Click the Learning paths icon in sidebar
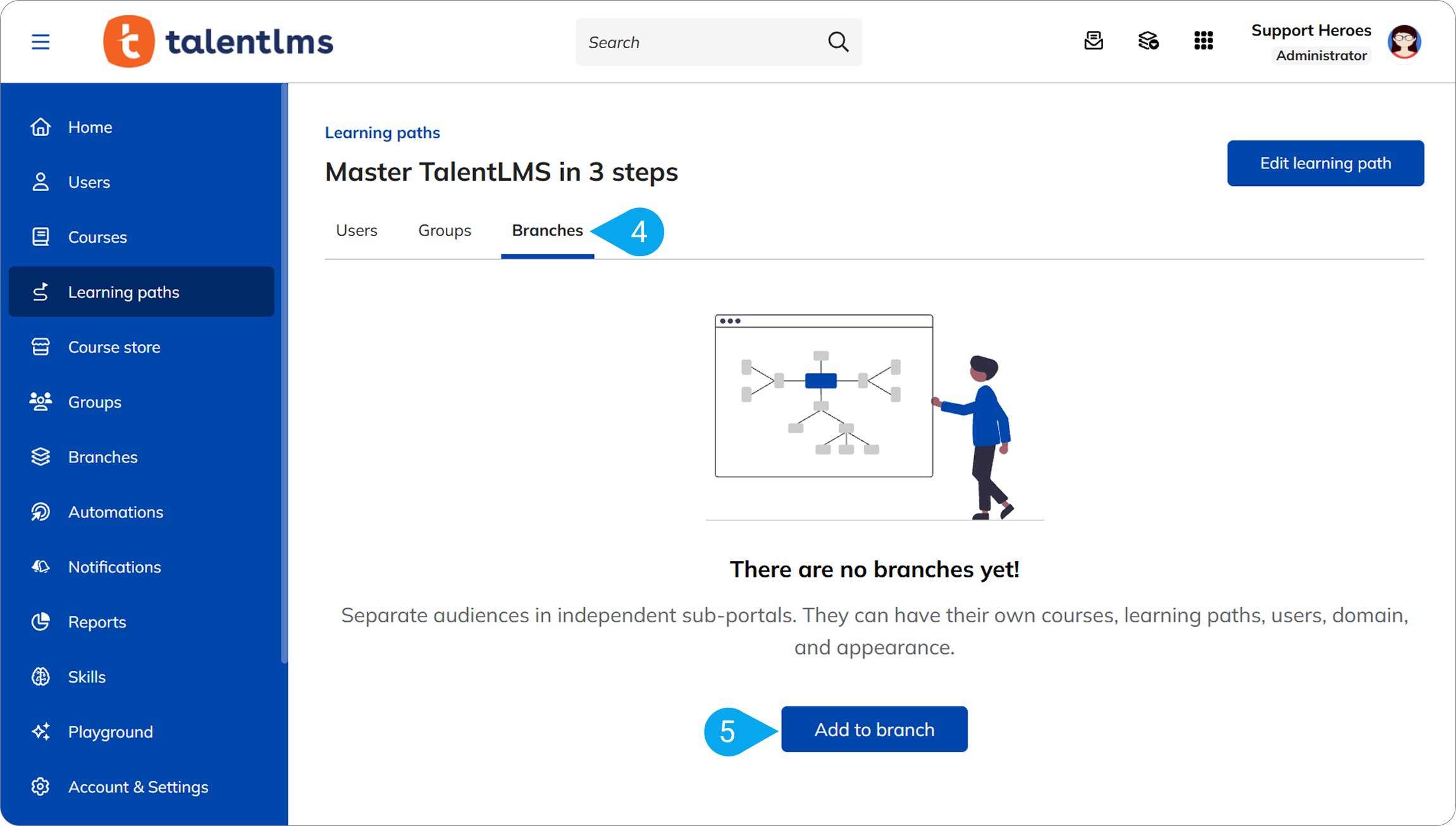Image resolution: width=1456 pixels, height=826 pixels. pos(40,292)
